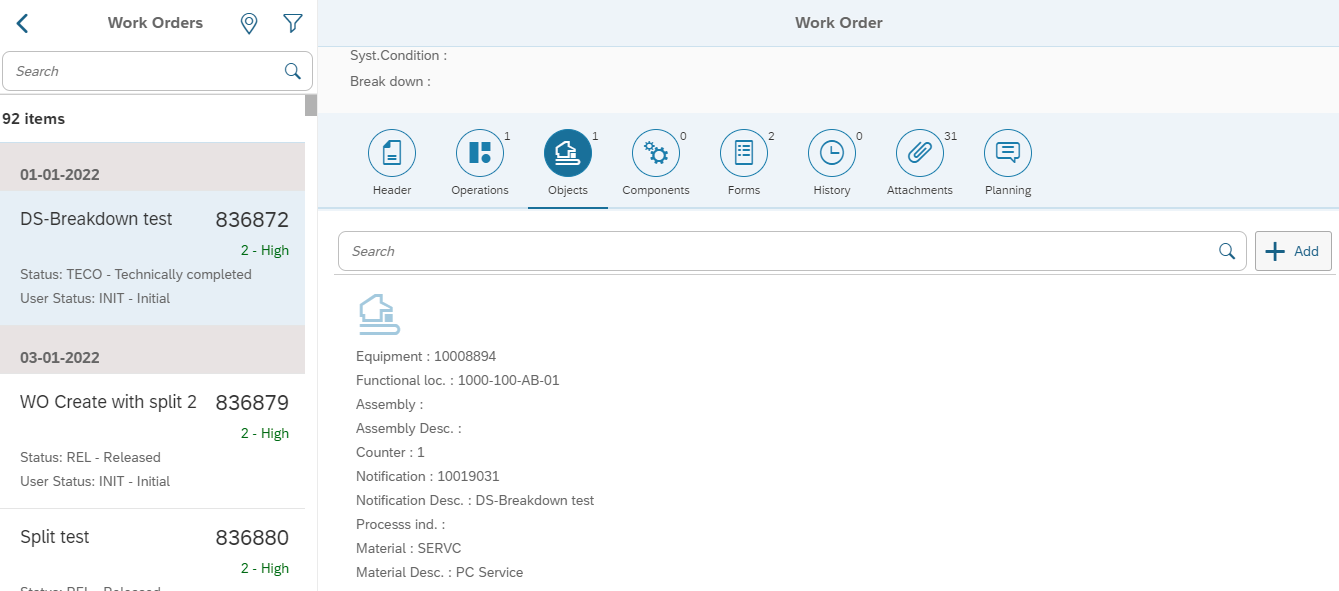Type in the work orders search box
Viewport: 1339px width, 591px height.
(x=145, y=71)
